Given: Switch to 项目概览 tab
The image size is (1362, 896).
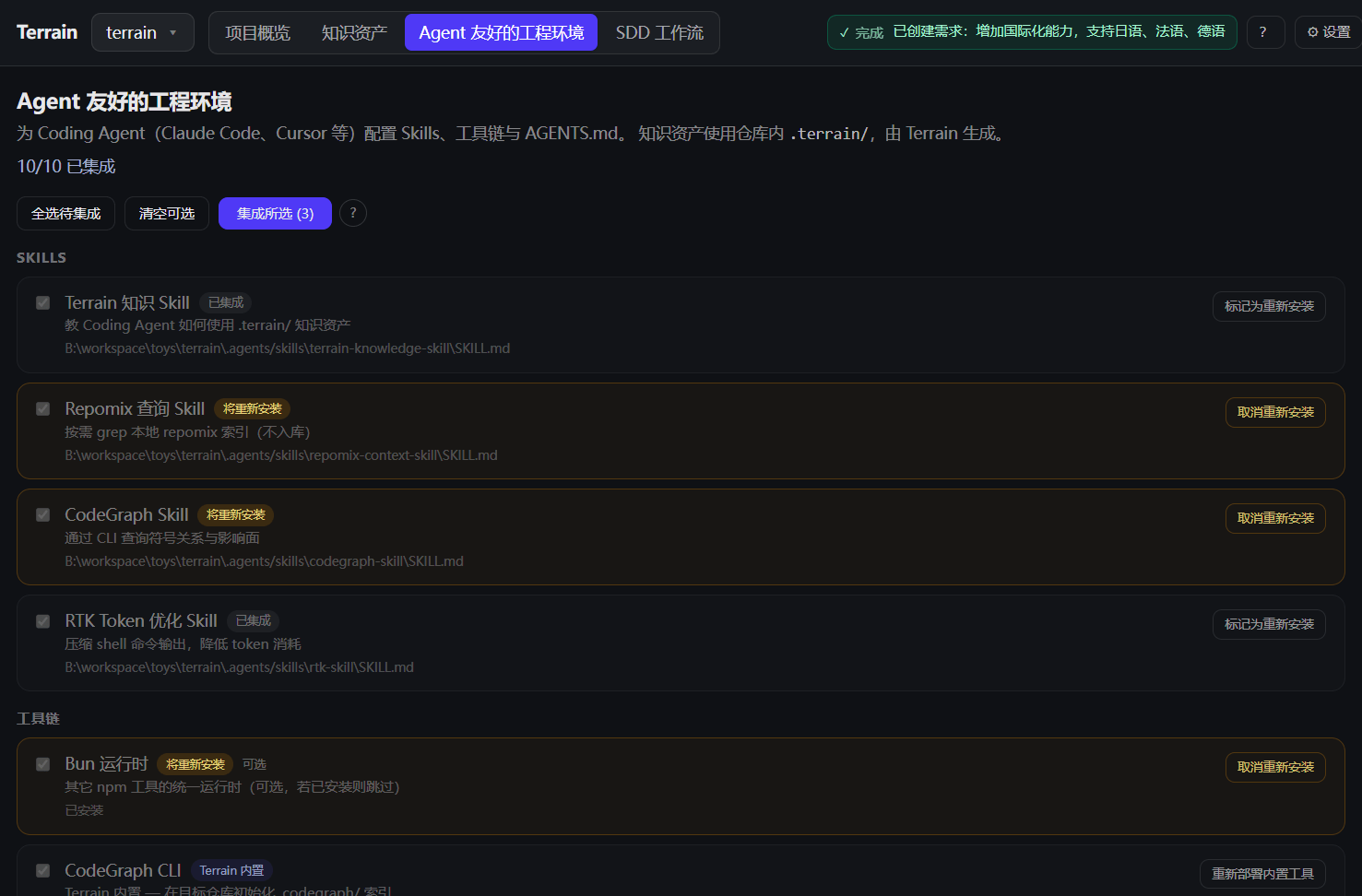Looking at the screenshot, I should (x=257, y=33).
